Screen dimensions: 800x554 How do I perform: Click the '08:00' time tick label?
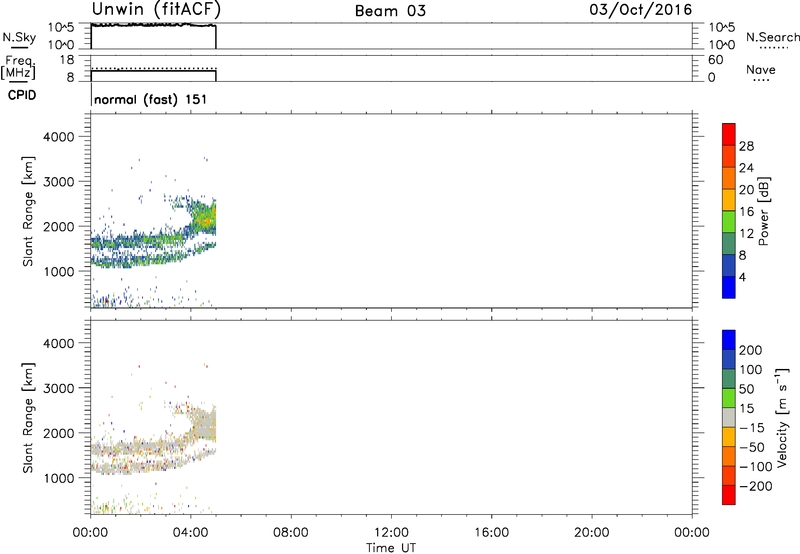(291, 533)
